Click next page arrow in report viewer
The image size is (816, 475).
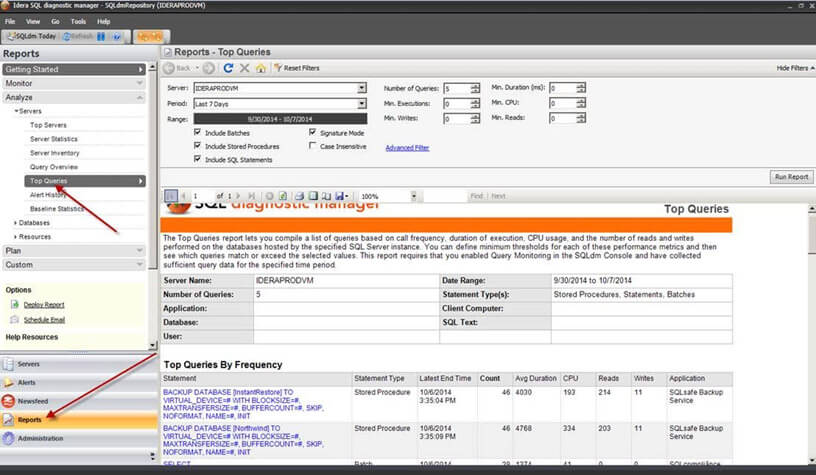238,196
